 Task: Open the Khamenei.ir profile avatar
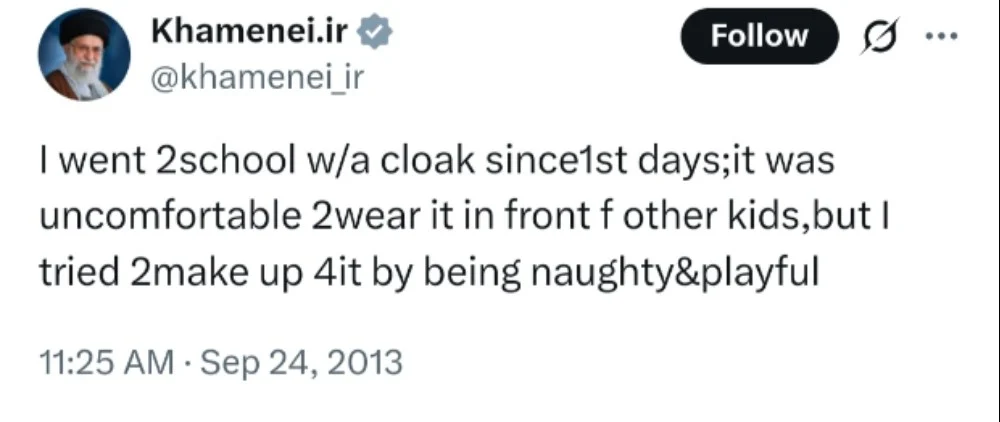(x=84, y=55)
